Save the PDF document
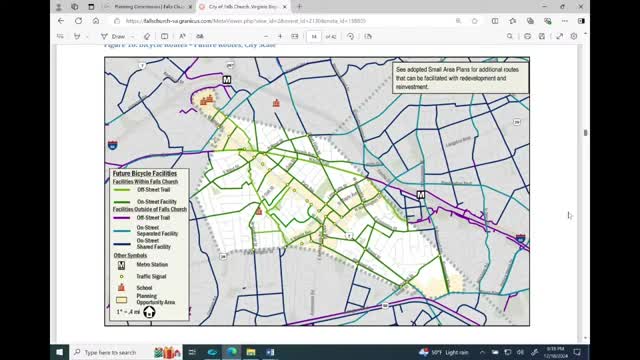 542,36
